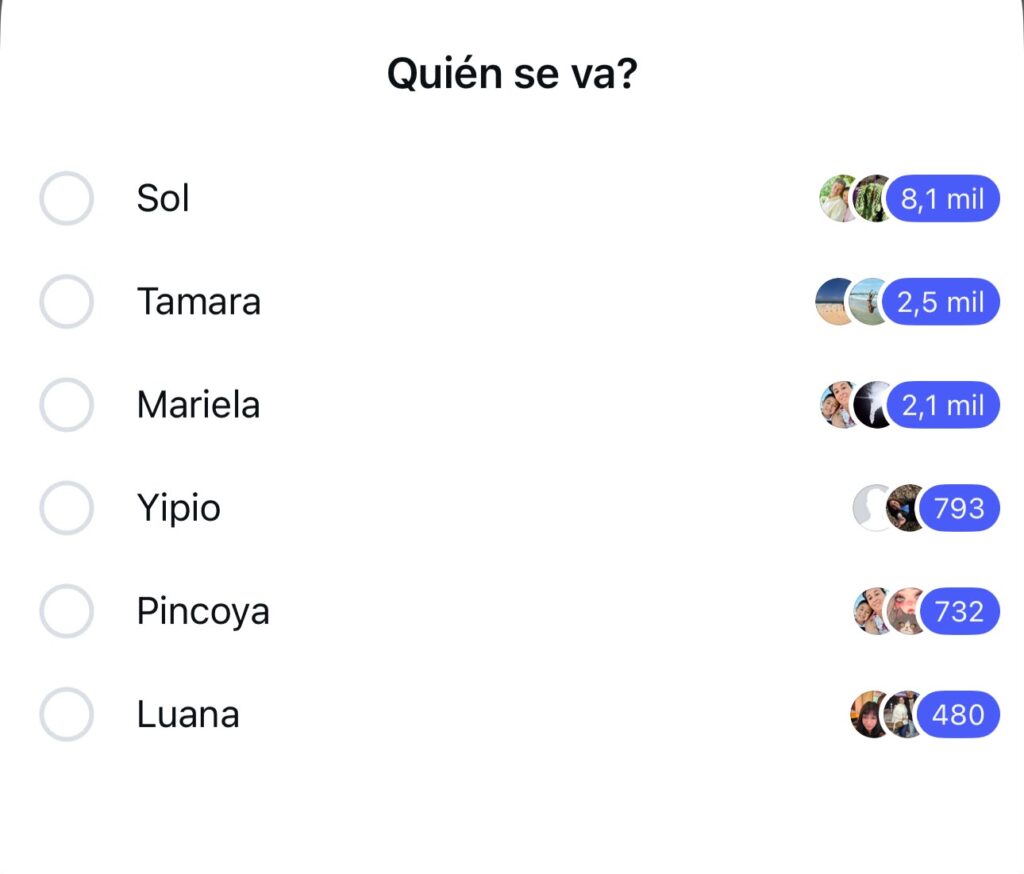Open the 2,5 mil votes badge

tap(940, 302)
